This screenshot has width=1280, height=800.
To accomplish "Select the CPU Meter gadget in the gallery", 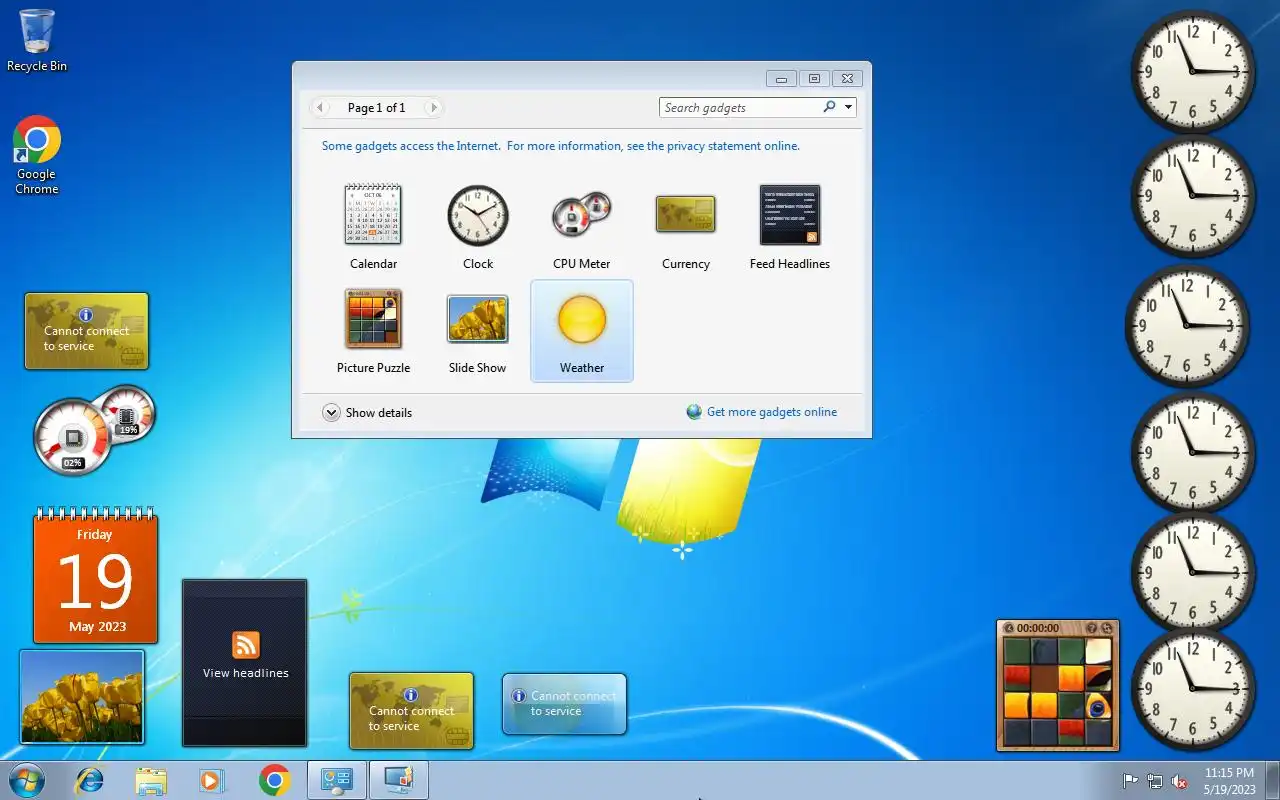I will tap(582, 227).
